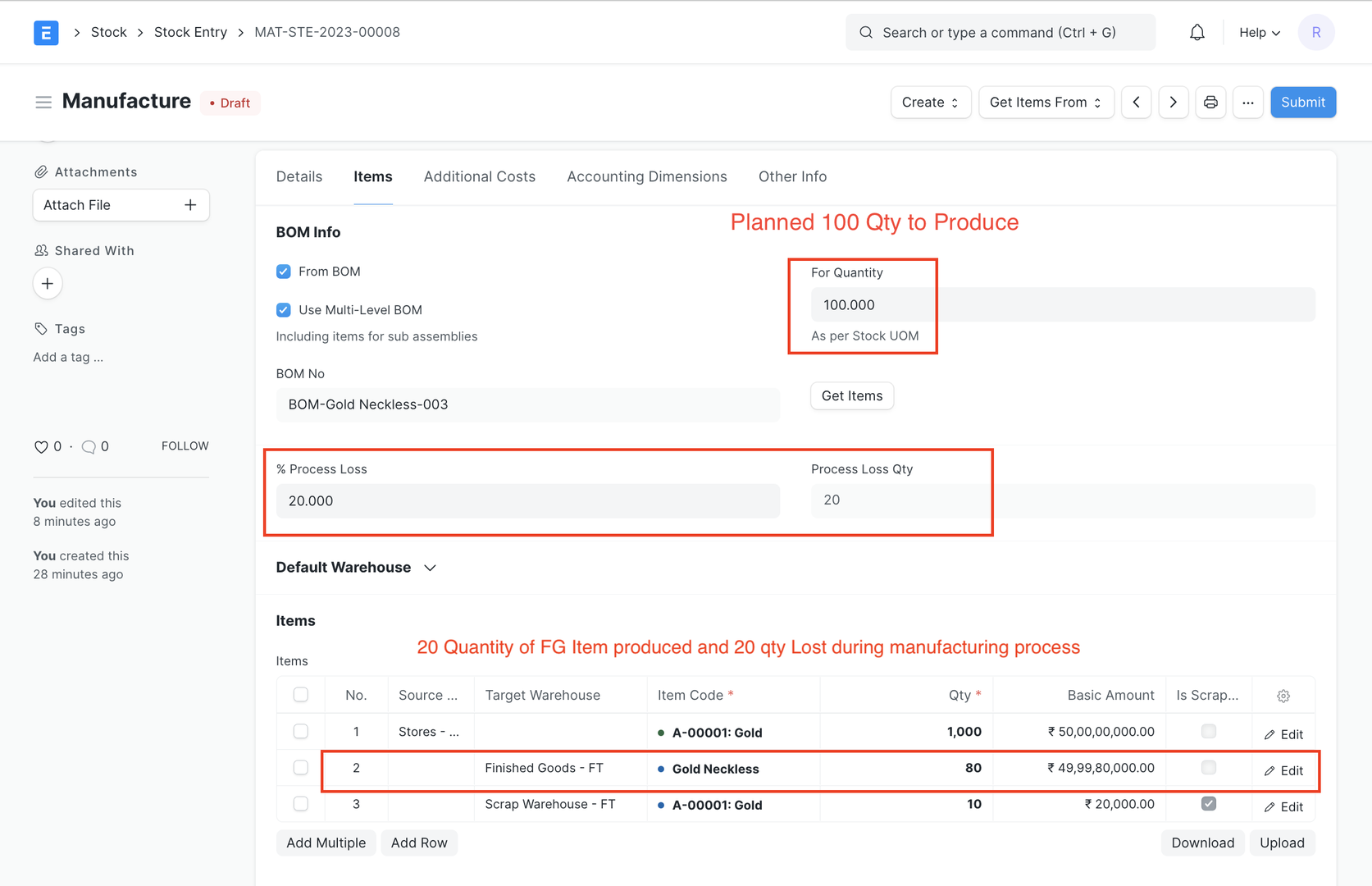Open the notifications bell icon
Viewport: 1372px width, 886px height.
tap(1197, 32)
